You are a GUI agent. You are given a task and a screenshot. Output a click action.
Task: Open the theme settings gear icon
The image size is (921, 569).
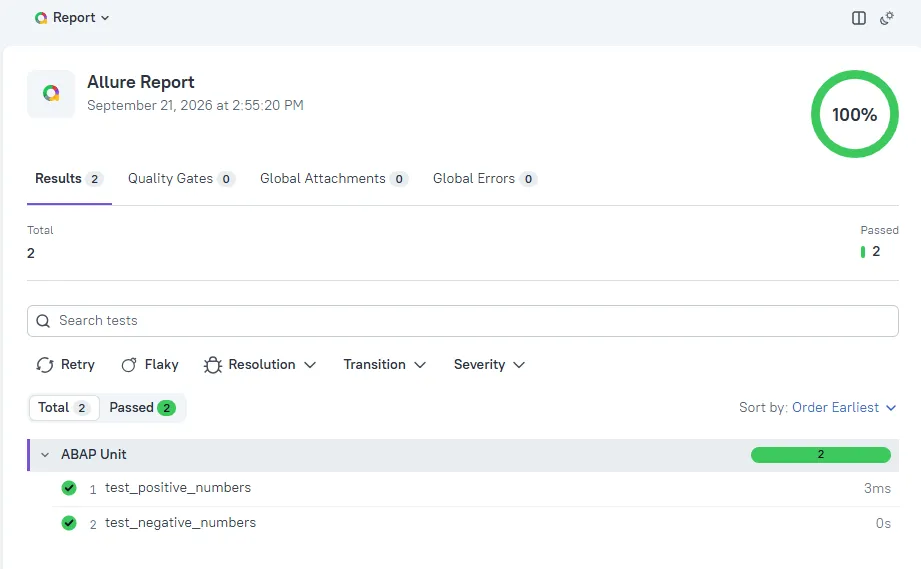tap(886, 18)
